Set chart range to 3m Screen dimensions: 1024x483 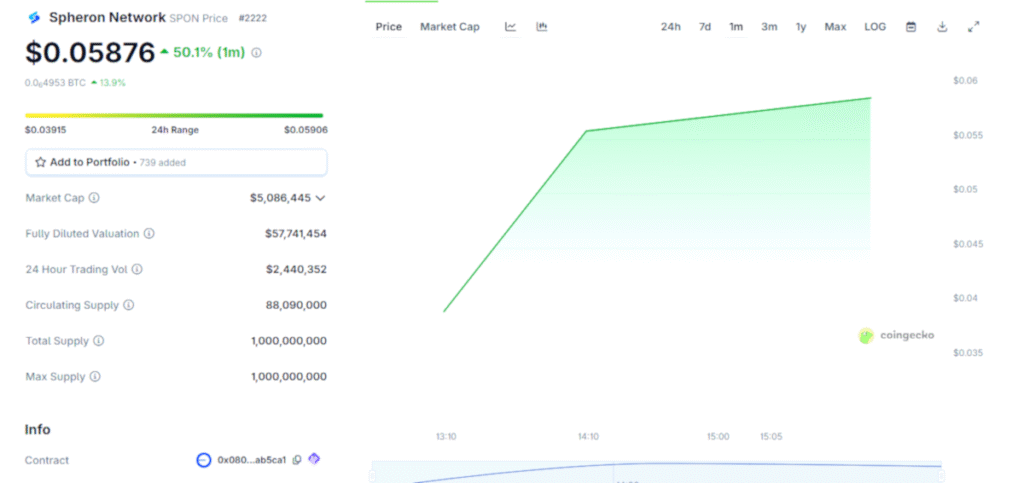[769, 27]
